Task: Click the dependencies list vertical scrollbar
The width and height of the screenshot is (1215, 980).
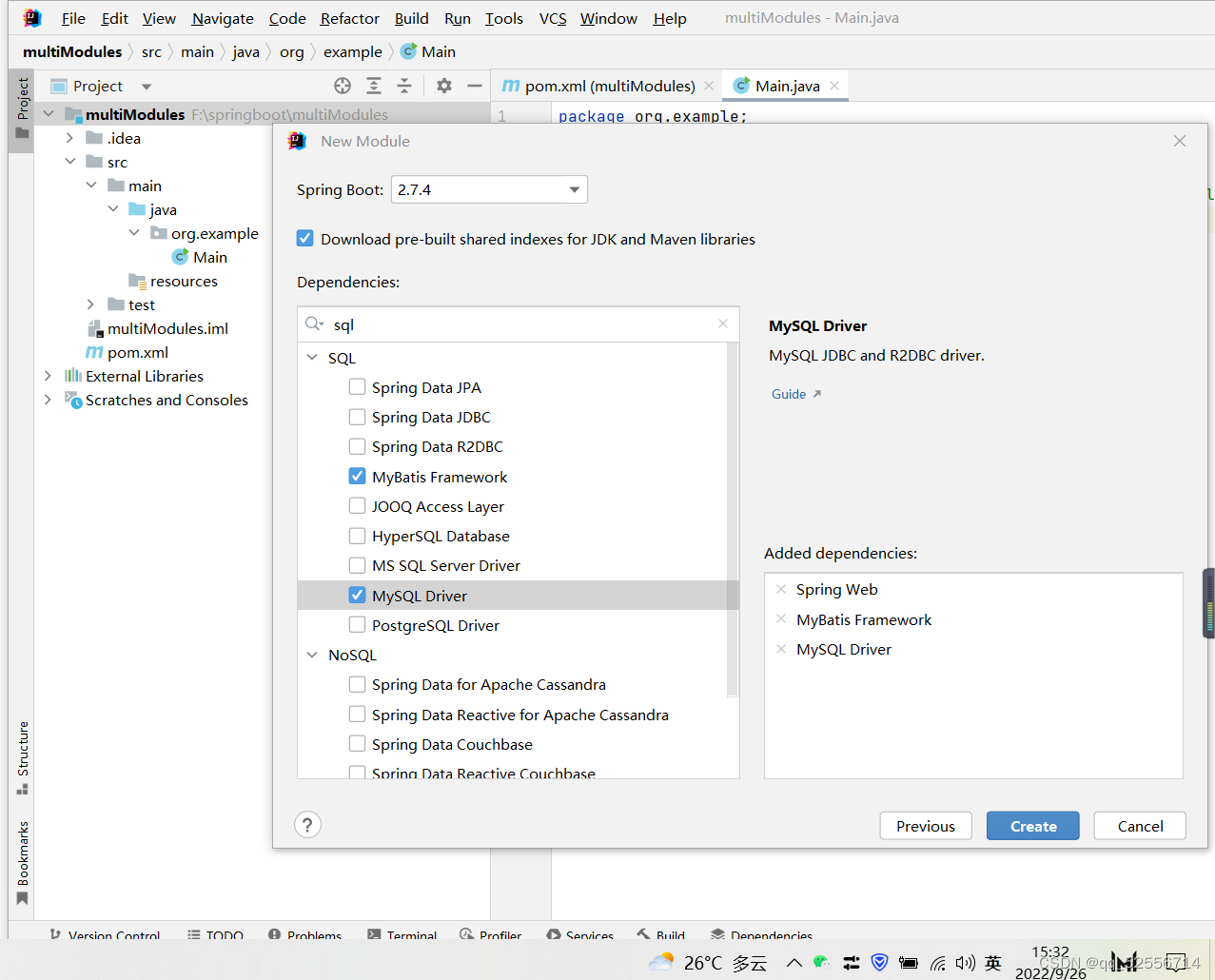Action: 733,519
